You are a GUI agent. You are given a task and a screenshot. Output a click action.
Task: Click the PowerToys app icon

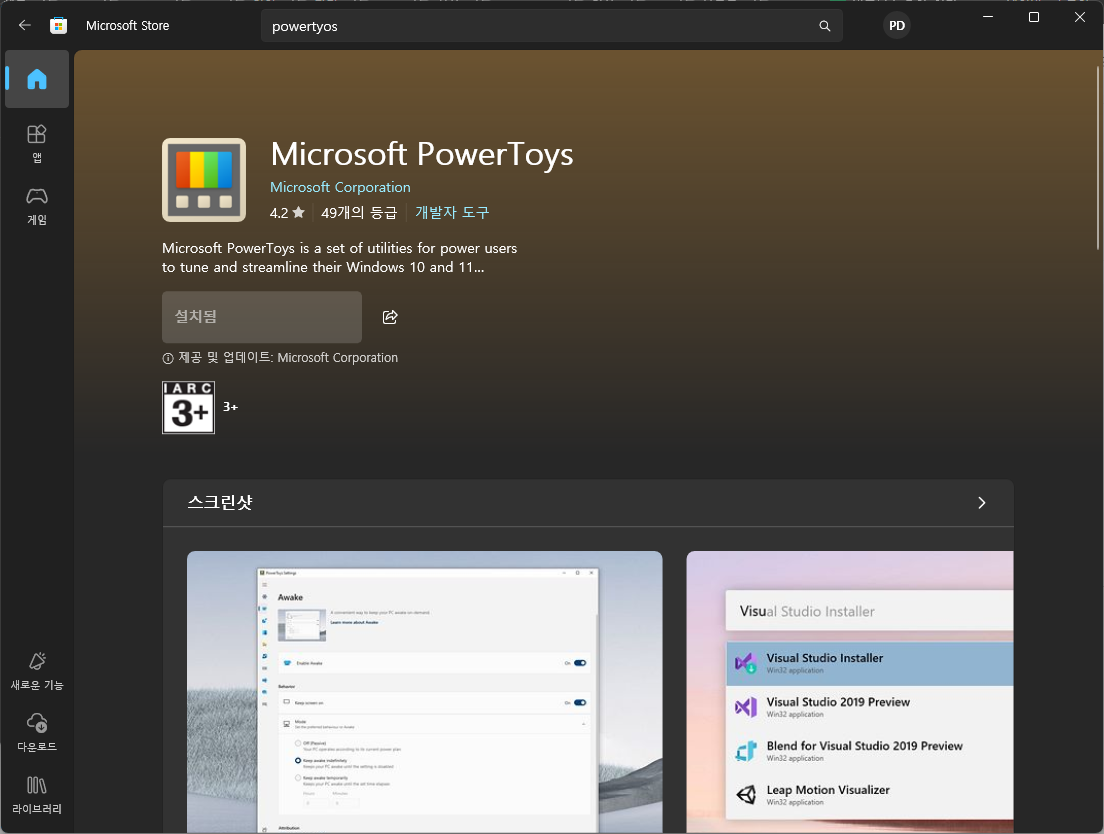point(204,180)
